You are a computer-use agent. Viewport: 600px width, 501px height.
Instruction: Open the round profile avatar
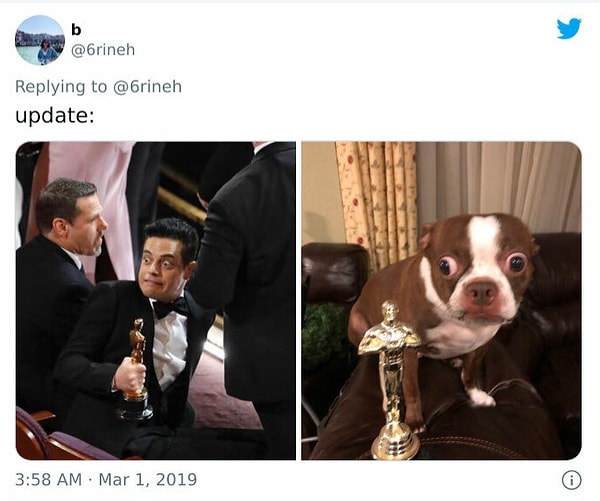click(40, 40)
